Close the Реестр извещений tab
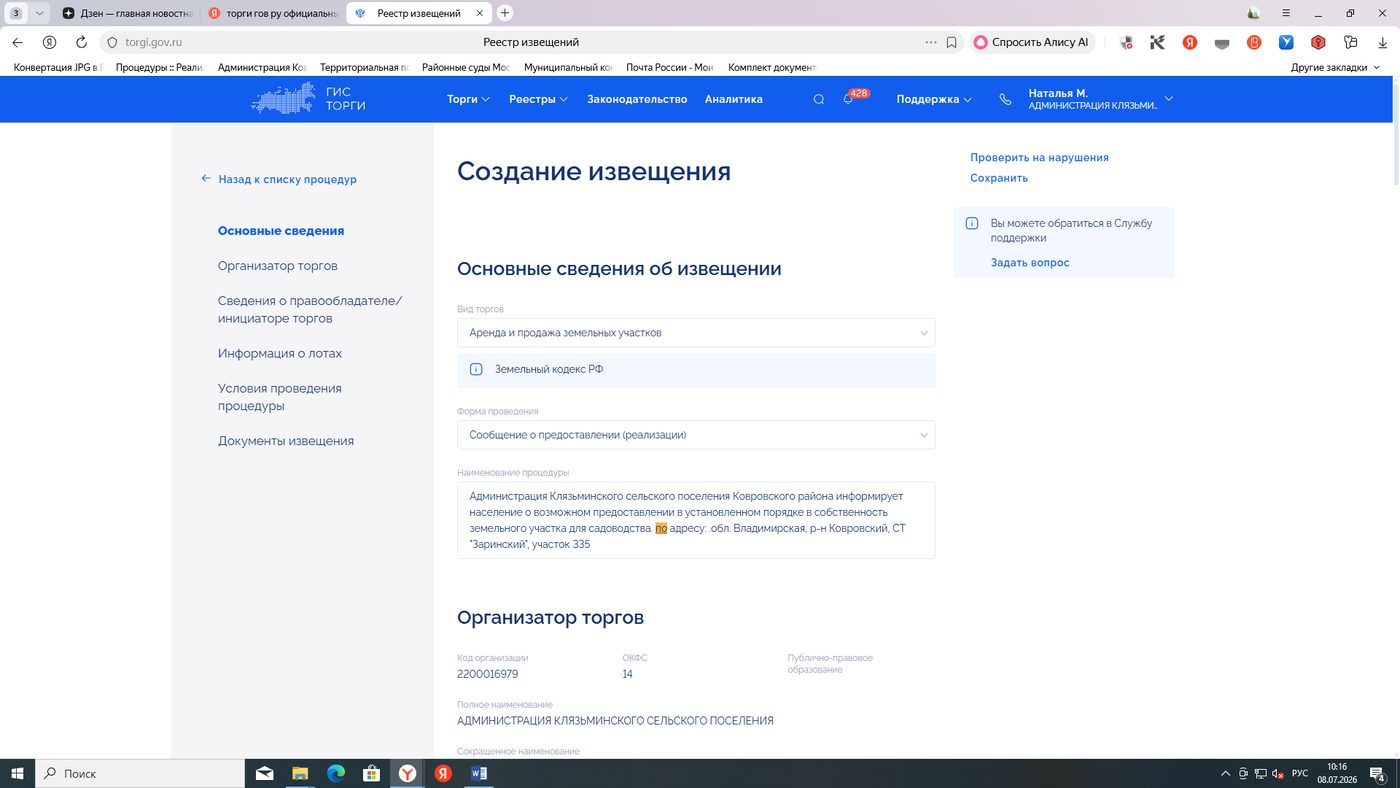Viewport: 1400px width, 788px height. 480,14
